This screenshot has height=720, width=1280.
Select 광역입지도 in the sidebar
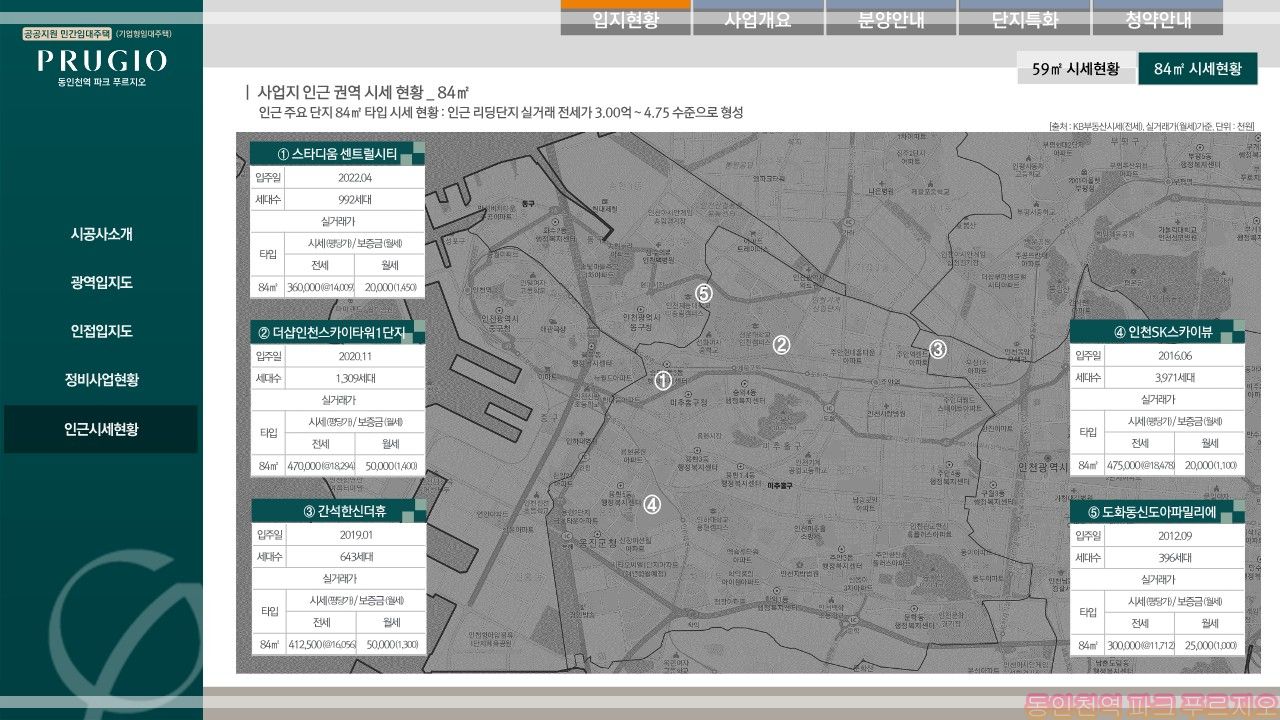coord(101,283)
